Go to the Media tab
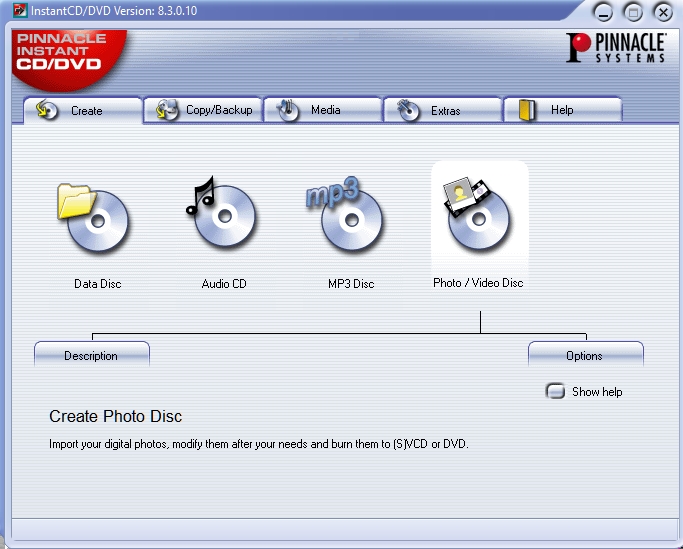This screenshot has width=683, height=549. click(x=323, y=110)
